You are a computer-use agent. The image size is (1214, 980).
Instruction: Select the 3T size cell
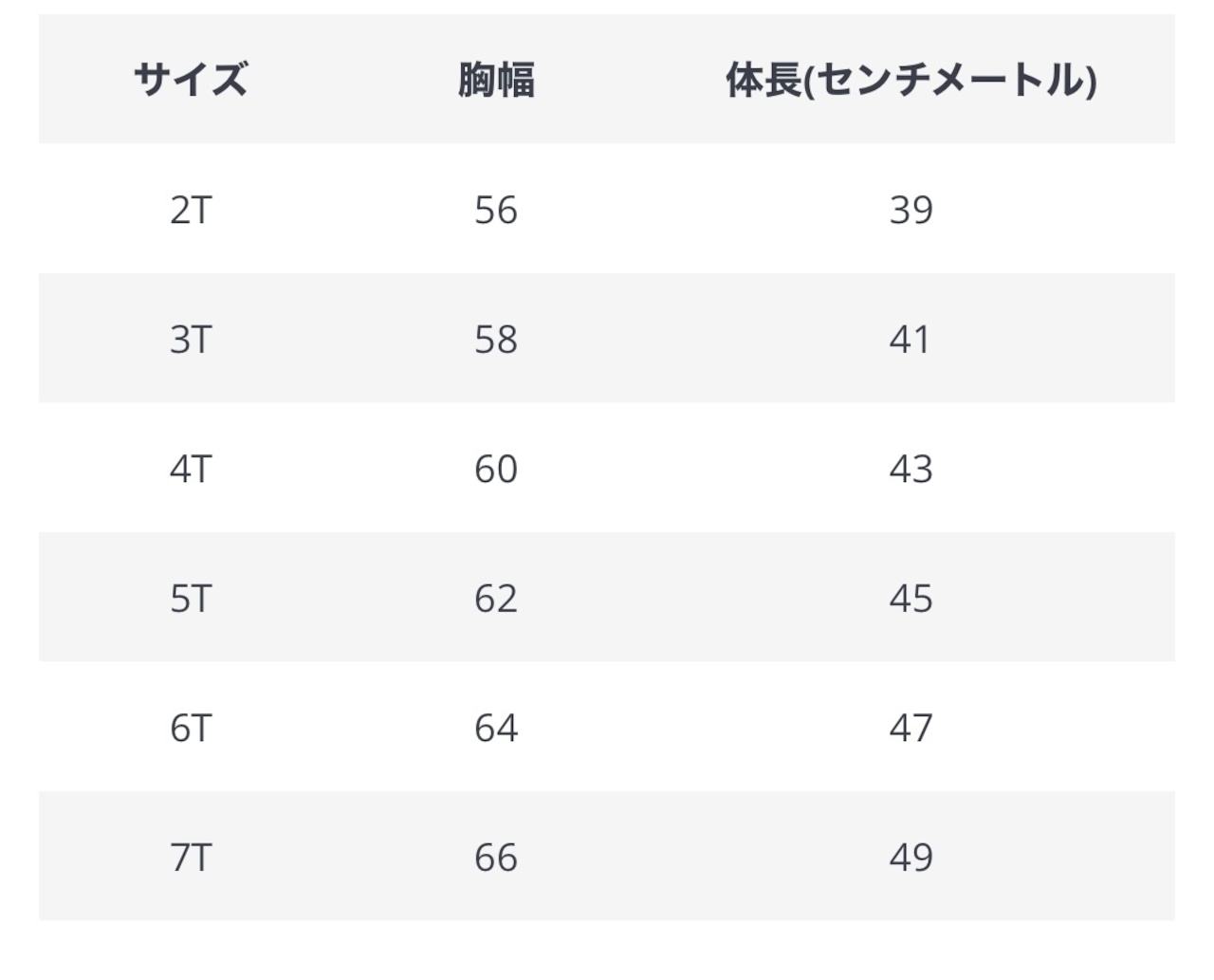(x=191, y=340)
